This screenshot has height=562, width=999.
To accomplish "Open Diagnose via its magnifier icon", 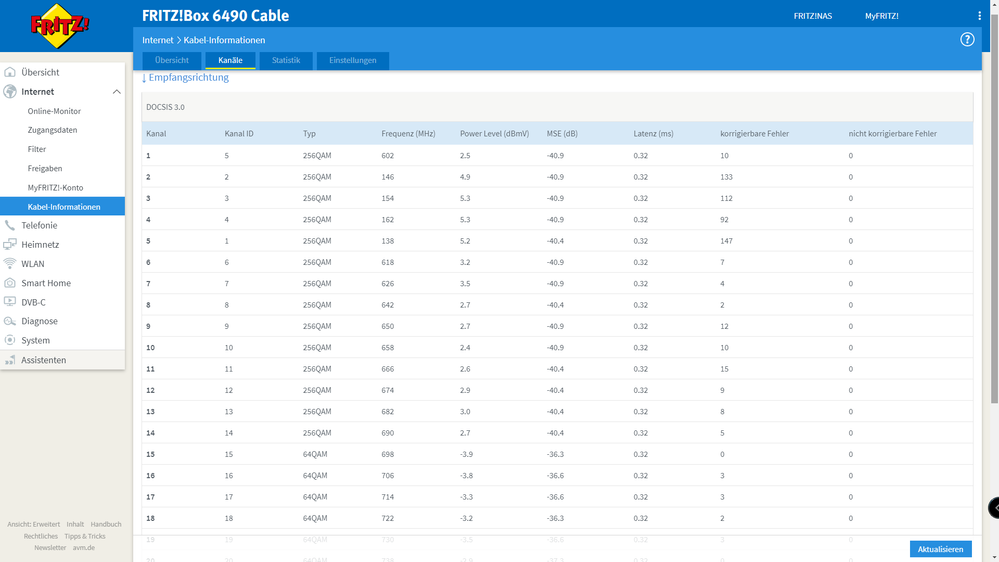I will click(11, 321).
